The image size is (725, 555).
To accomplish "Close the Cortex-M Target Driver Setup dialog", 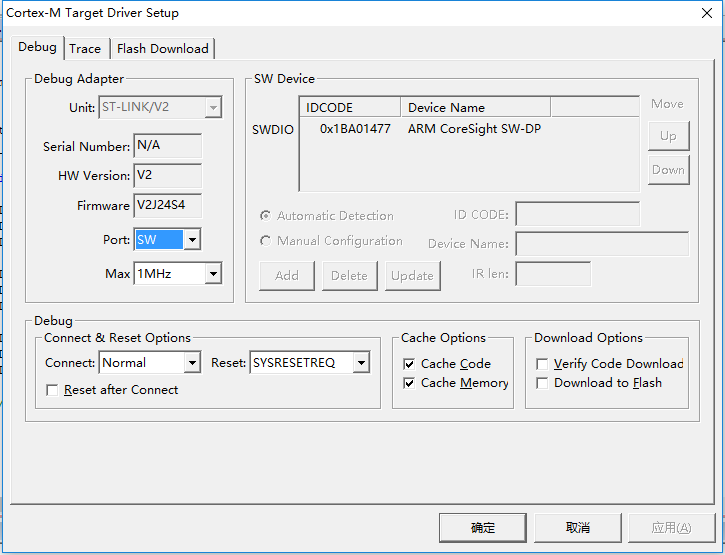I will [707, 13].
